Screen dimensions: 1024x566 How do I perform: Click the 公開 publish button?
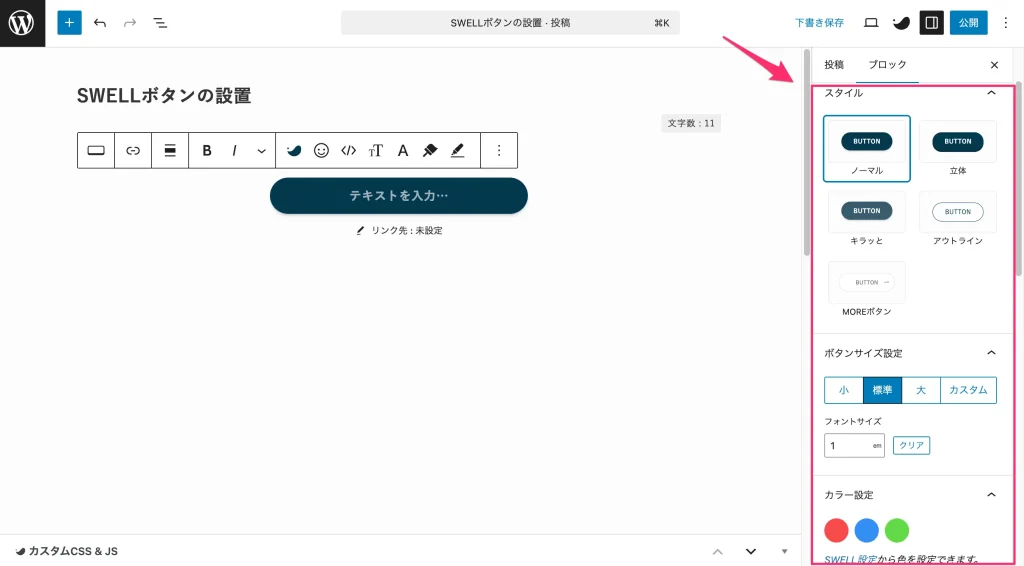968,23
